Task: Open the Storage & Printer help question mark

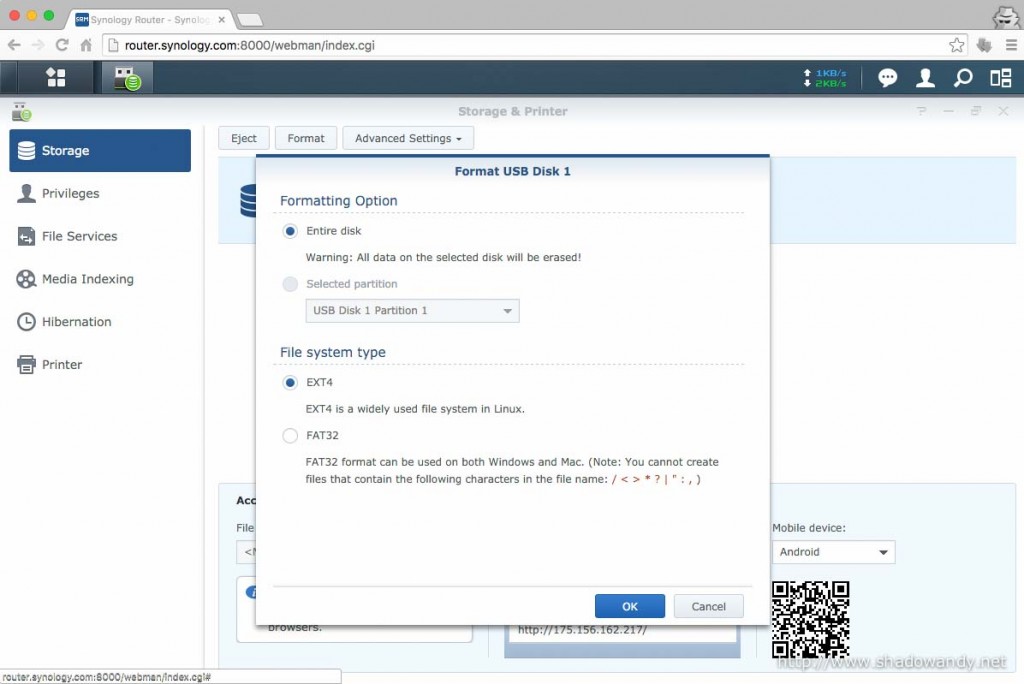Action: tap(921, 111)
